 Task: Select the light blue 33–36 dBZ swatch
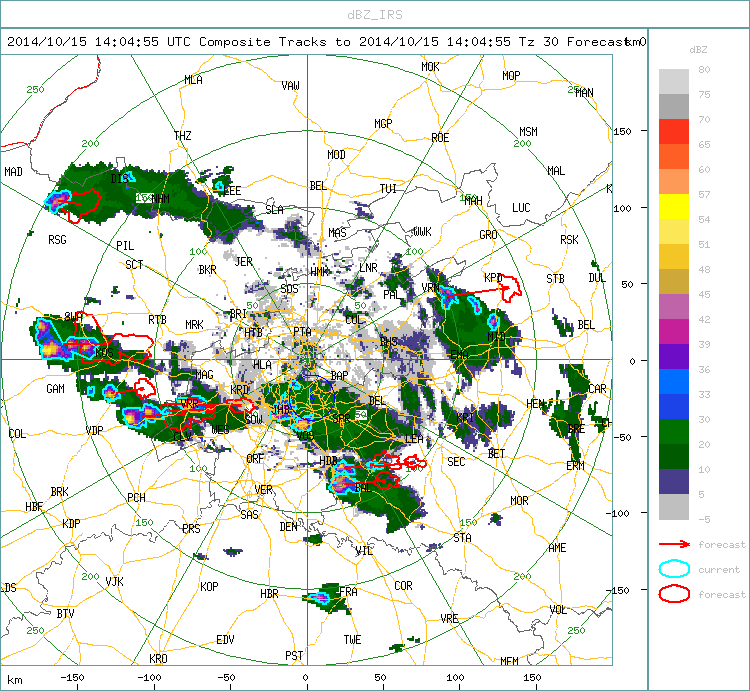coord(673,381)
